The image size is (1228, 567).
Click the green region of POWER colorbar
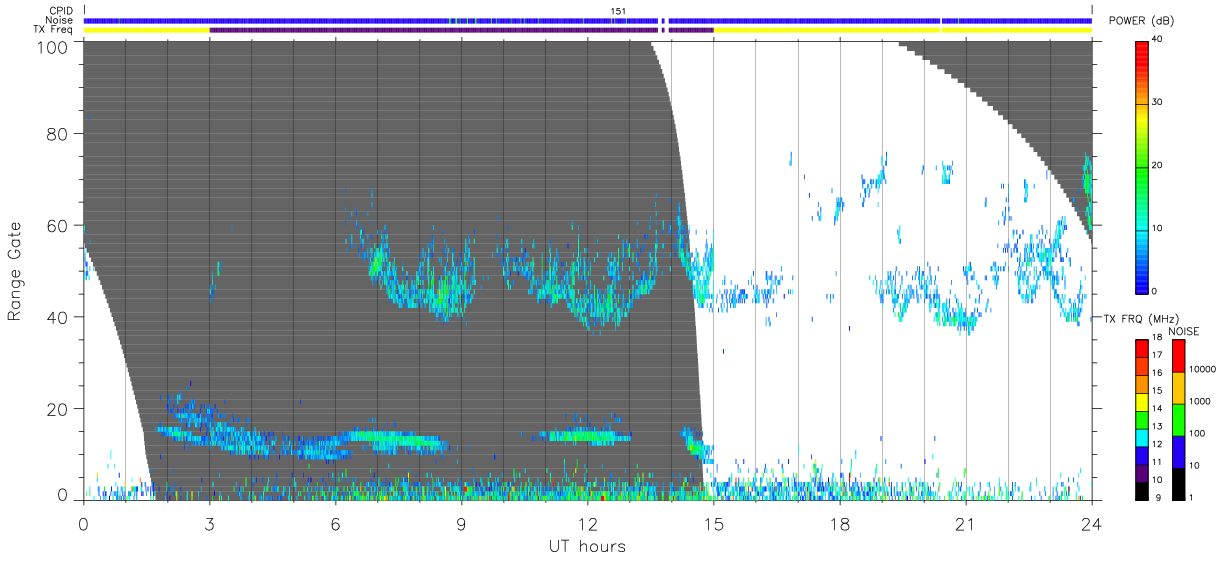(1142, 170)
